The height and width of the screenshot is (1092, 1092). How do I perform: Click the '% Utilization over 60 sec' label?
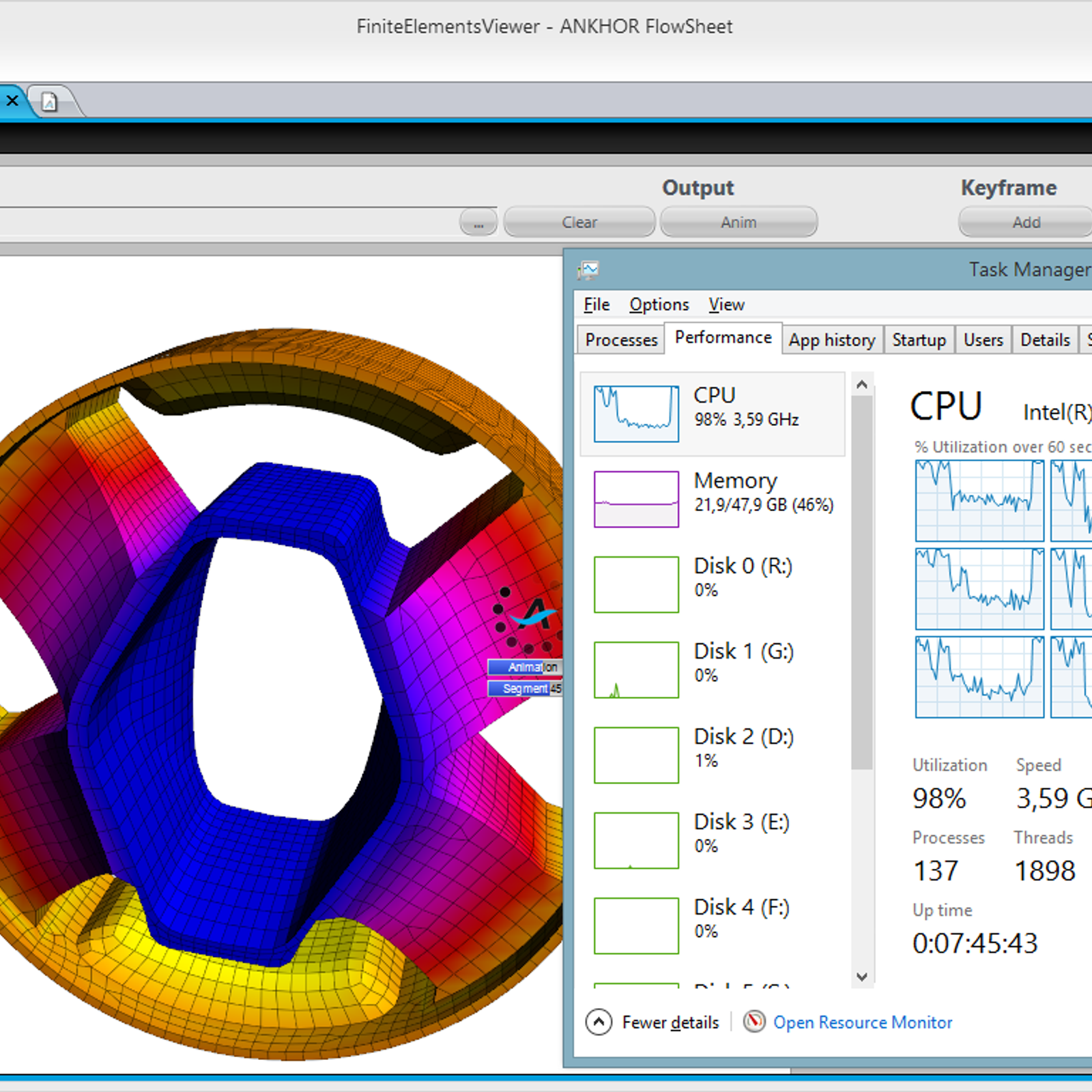[1003, 447]
